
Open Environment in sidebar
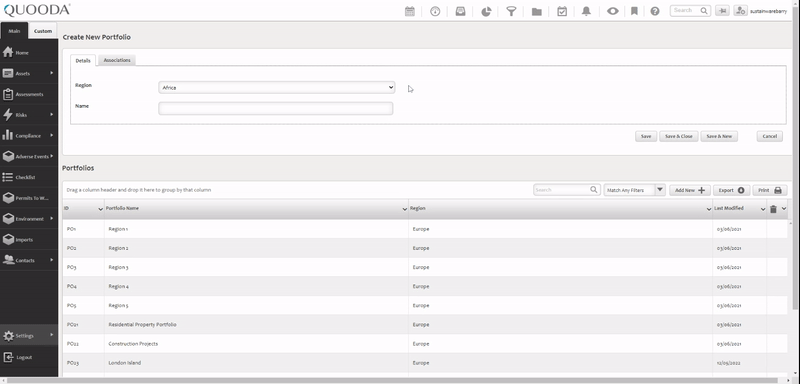[x=29, y=219]
